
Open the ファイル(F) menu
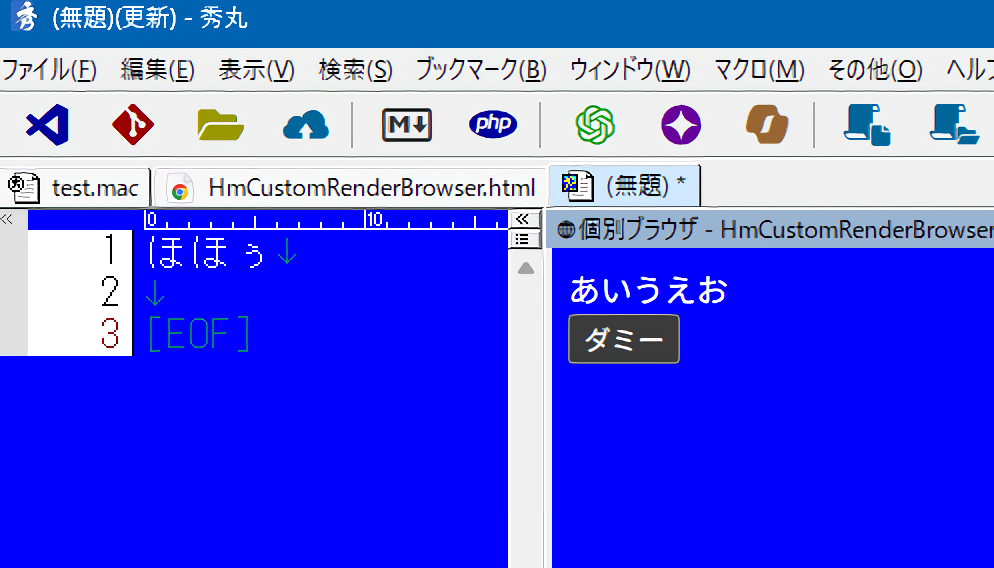point(48,70)
